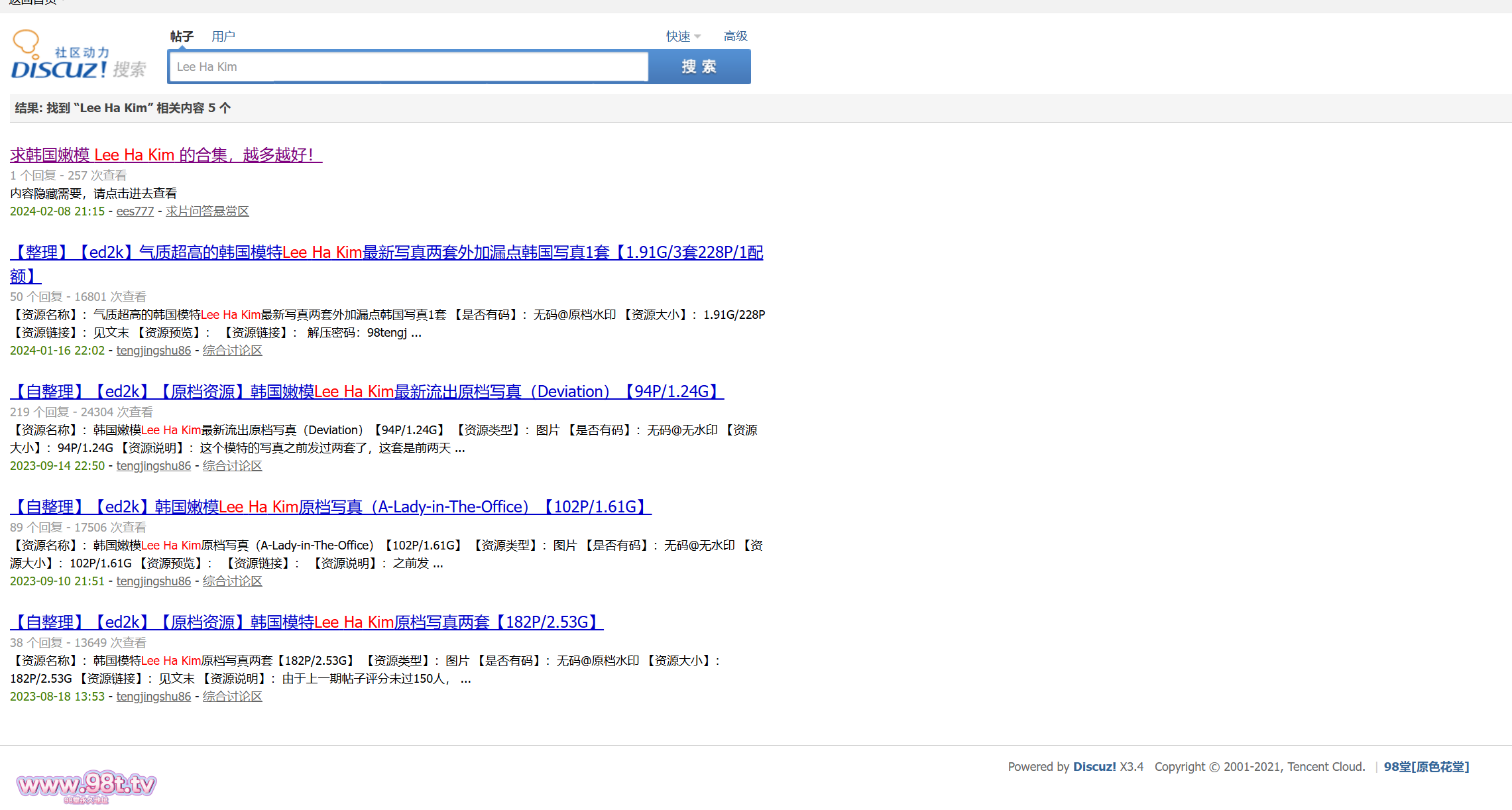Open author ees777 profile link
Viewport: 1512px width, 810px height.
(135, 211)
